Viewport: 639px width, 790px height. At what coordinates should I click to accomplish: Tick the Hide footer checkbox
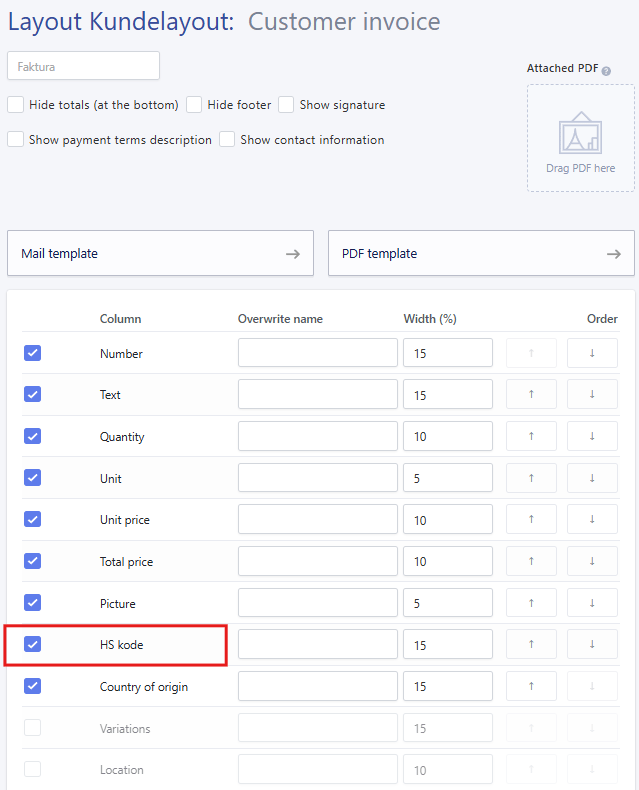[194, 105]
